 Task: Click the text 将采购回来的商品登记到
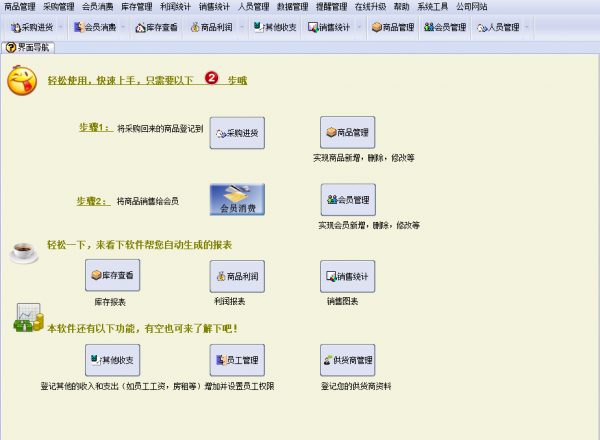point(160,129)
